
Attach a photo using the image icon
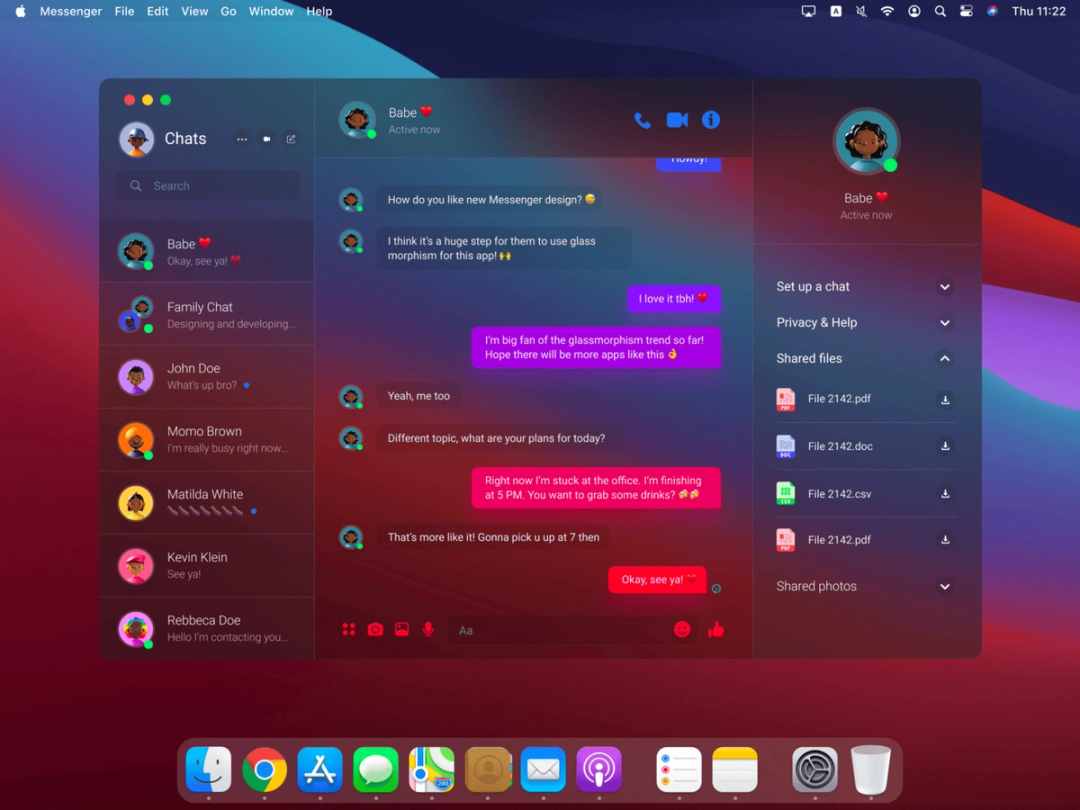click(402, 630)
